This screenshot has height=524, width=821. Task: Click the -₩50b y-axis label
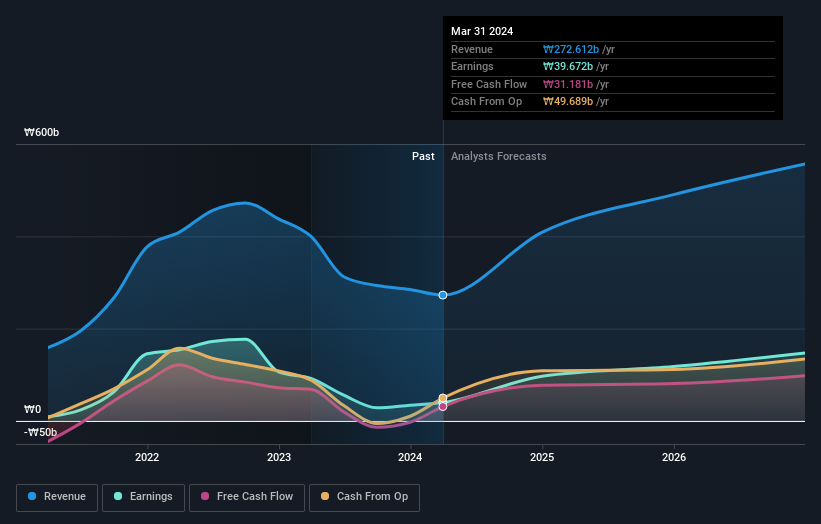40,432
